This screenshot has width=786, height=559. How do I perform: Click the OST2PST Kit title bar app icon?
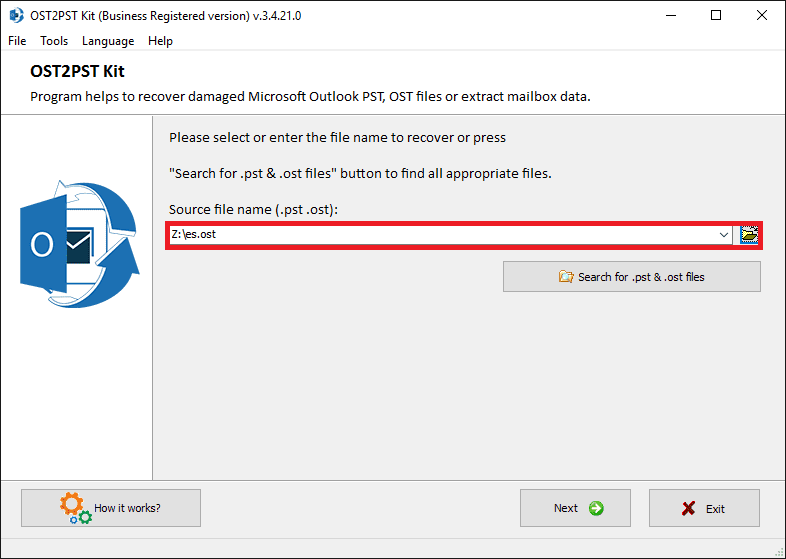(x=16, y=16)
